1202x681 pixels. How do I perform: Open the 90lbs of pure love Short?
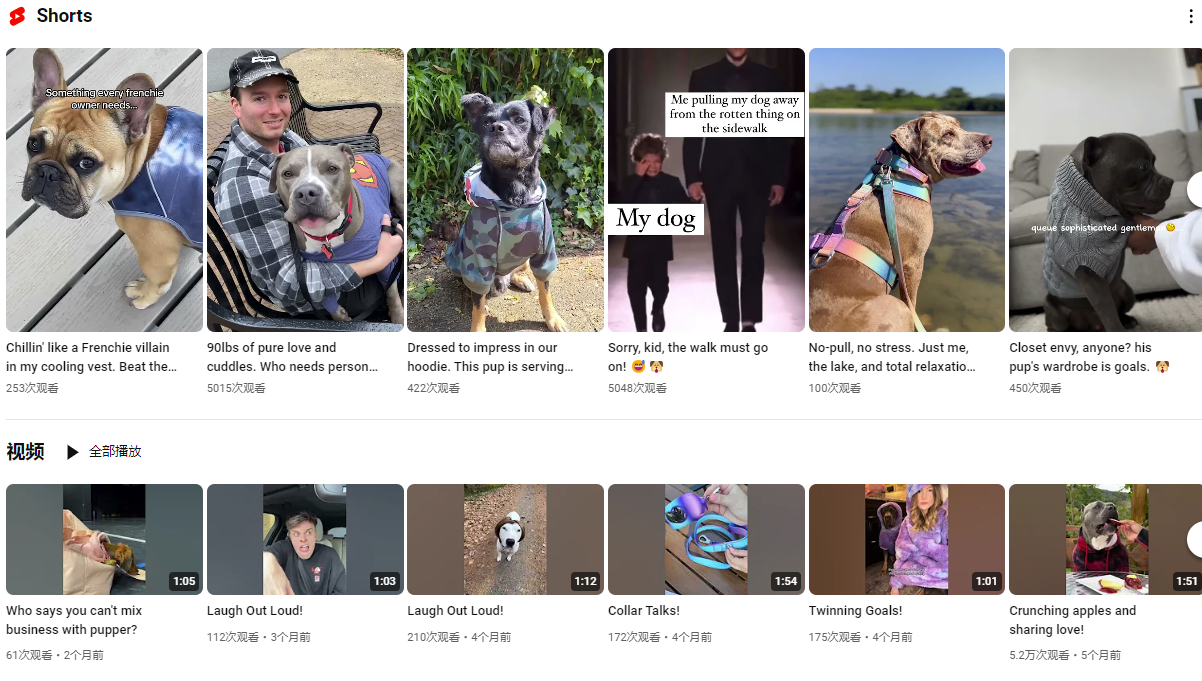click(305, 190)
